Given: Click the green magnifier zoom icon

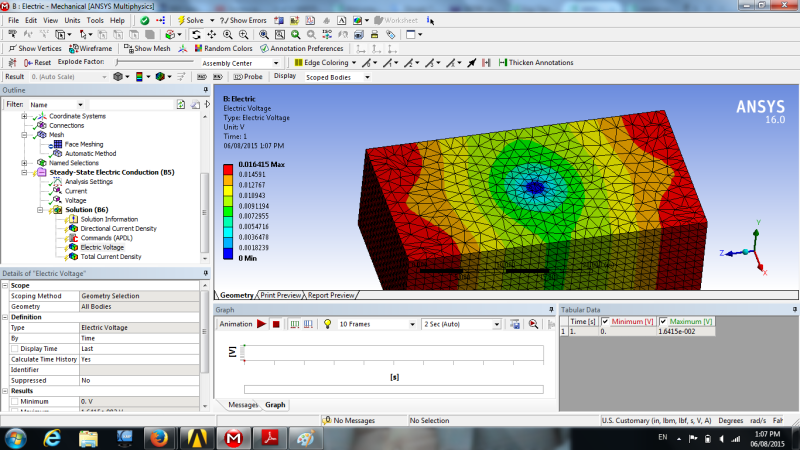Looking at the screenshot, I should tap(295, 35).
